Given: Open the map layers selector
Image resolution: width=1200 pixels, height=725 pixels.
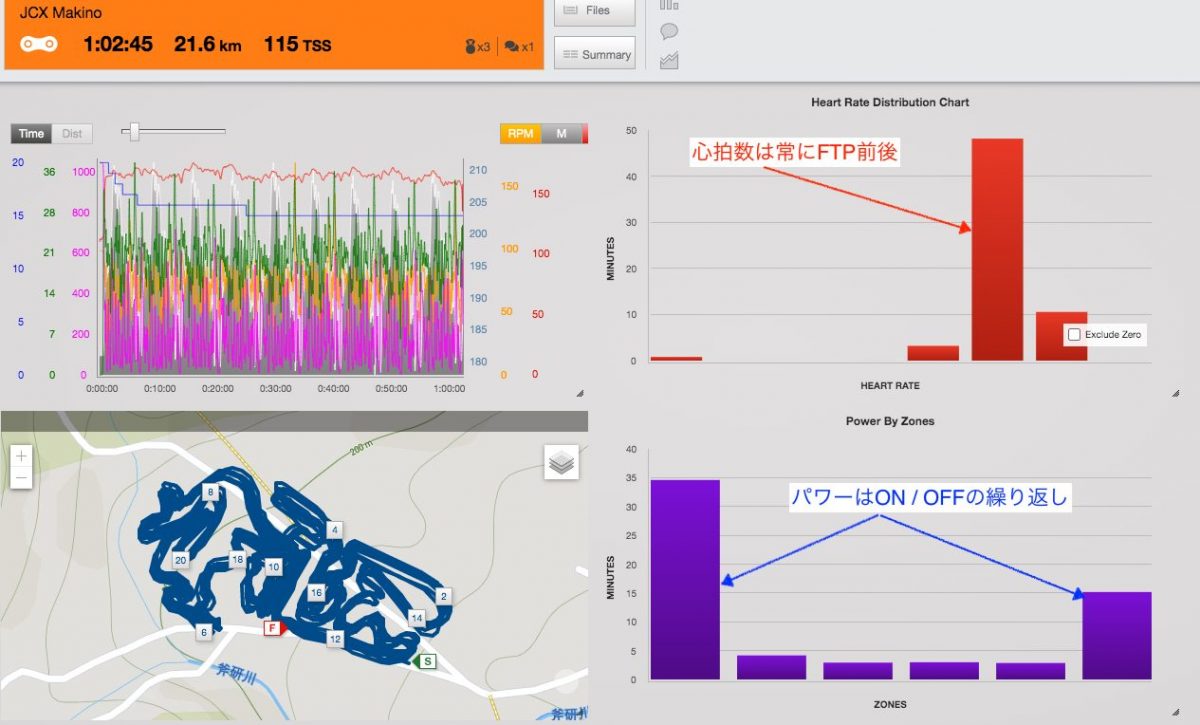Looking at the screenshot, I should 562,463.
